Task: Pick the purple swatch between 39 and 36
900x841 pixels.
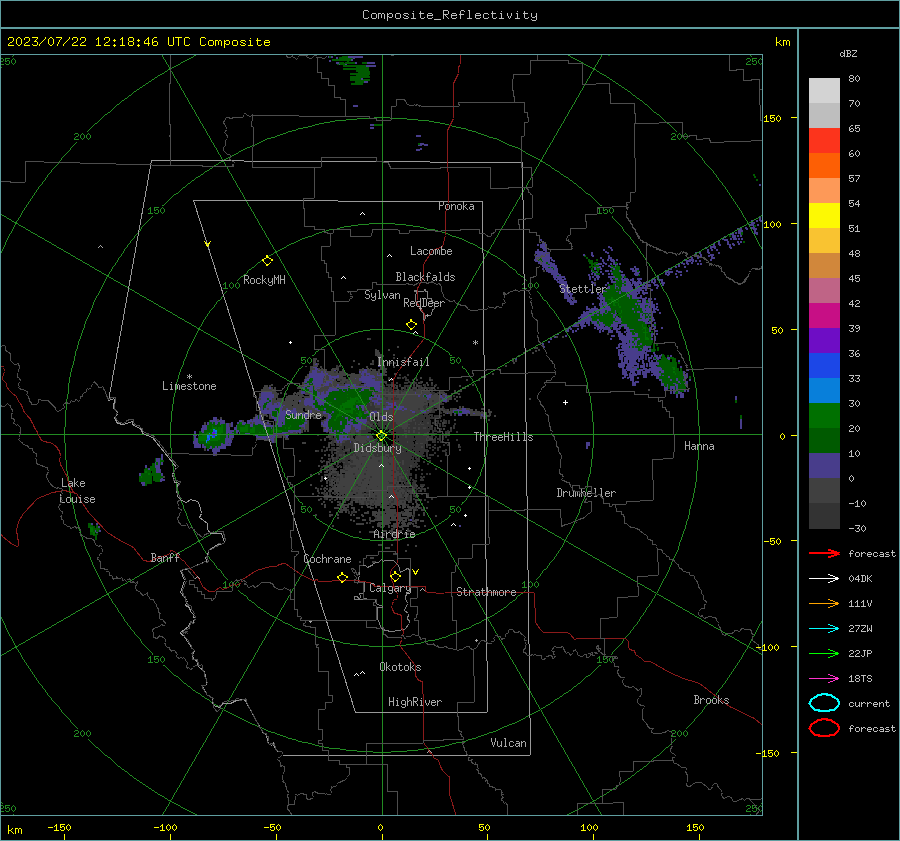Action: tap(824, 340)
